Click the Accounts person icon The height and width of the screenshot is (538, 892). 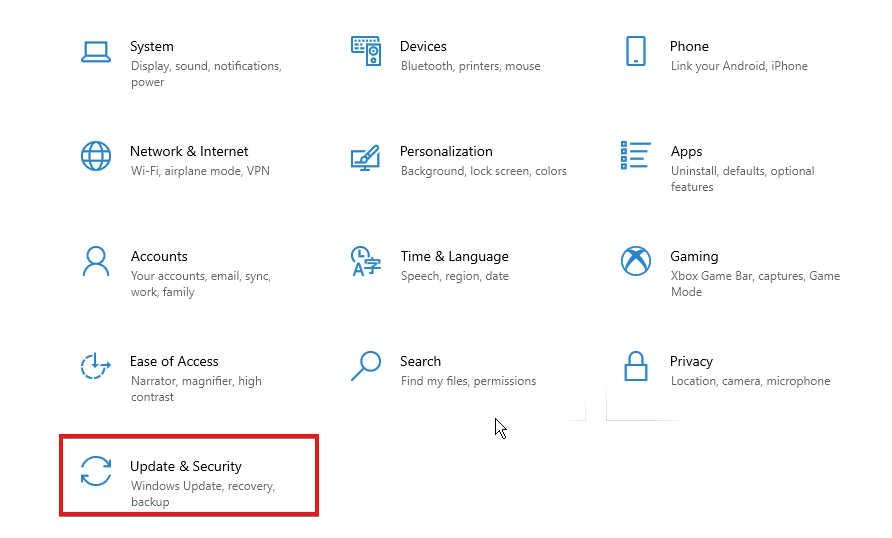tap(96, 261)
